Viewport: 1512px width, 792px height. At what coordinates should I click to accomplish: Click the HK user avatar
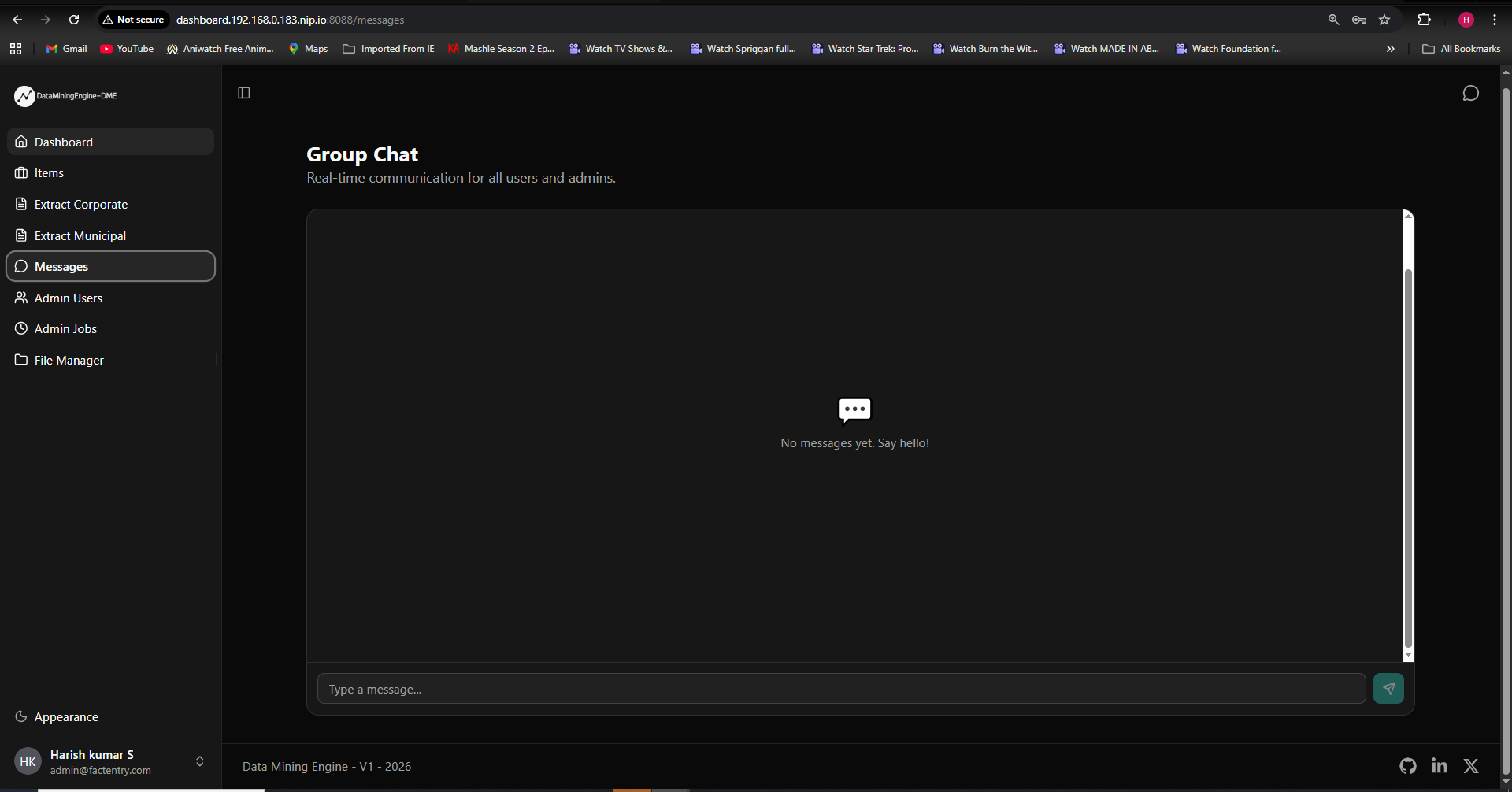pos(28,761)
